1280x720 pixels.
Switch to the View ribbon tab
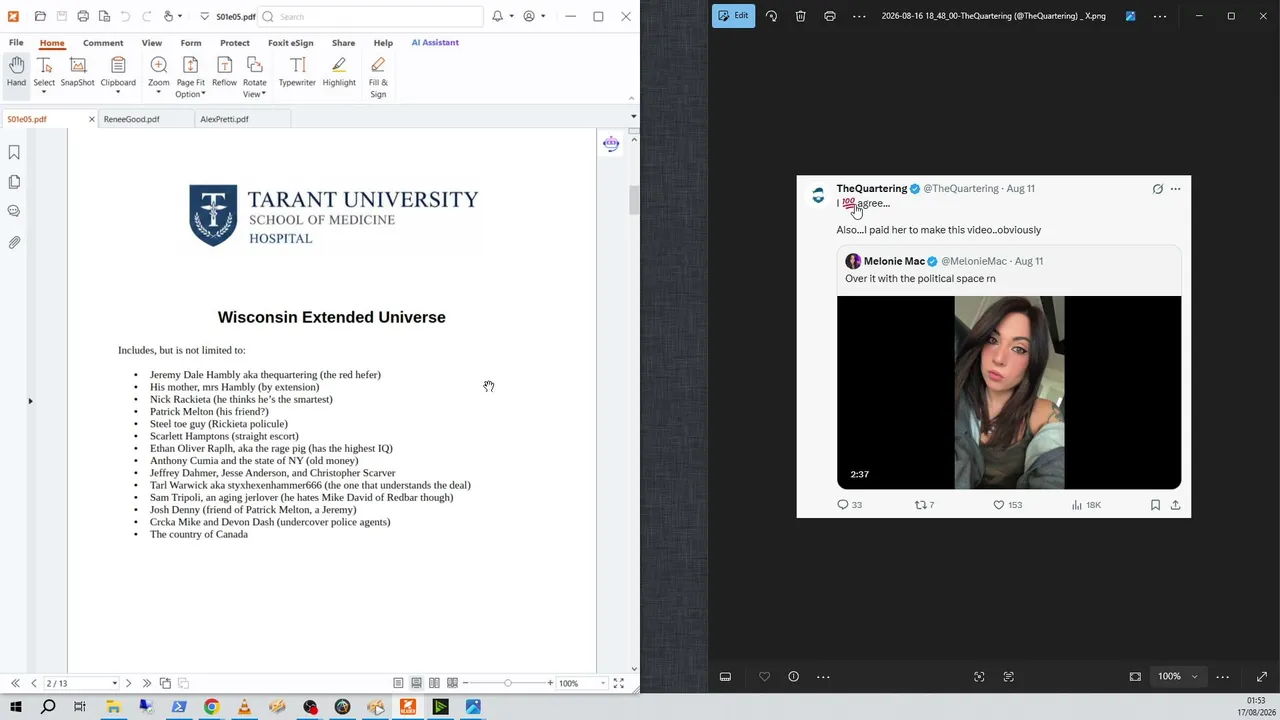pyautogui.click(x=151, y=43)
